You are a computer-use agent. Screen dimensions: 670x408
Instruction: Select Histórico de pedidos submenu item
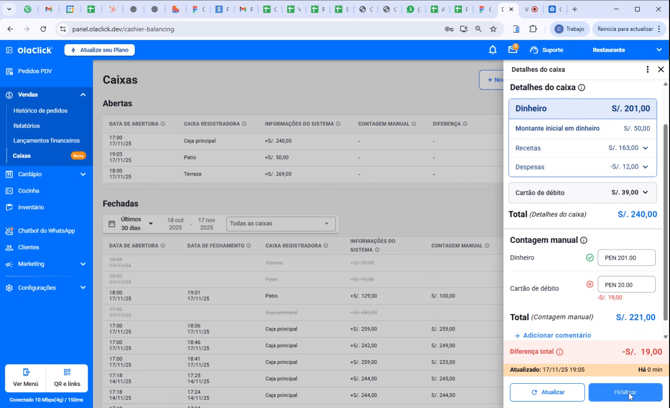40,111
